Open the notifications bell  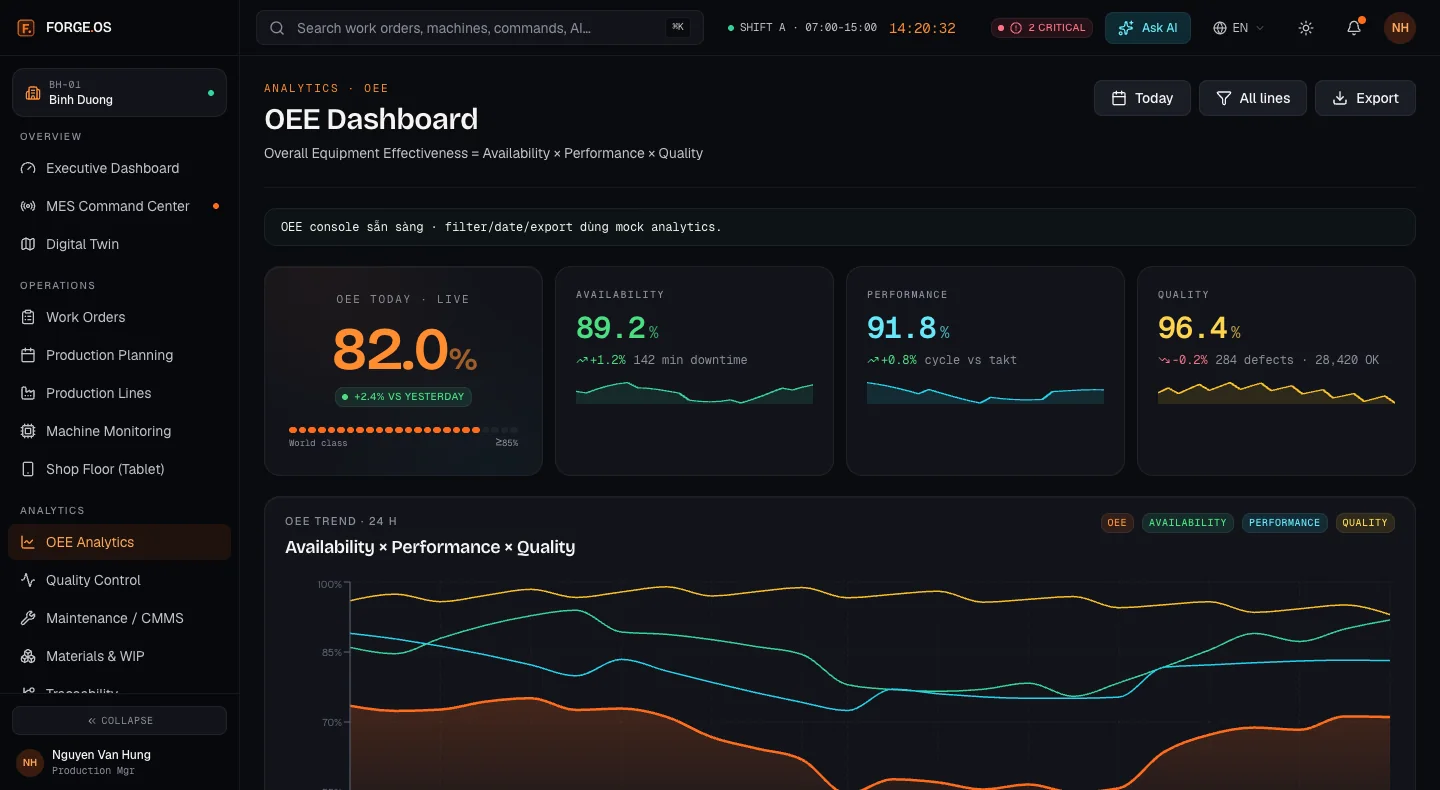coord(1354,28)
